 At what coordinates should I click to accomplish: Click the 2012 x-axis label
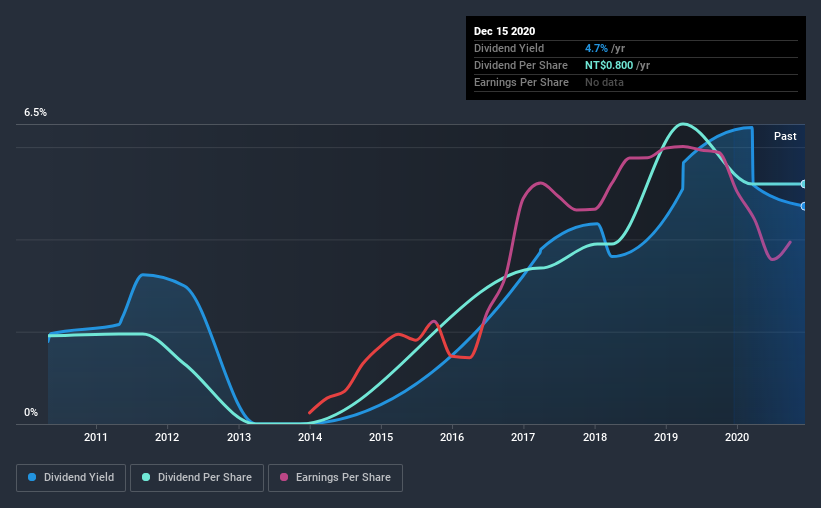[167, 437]
